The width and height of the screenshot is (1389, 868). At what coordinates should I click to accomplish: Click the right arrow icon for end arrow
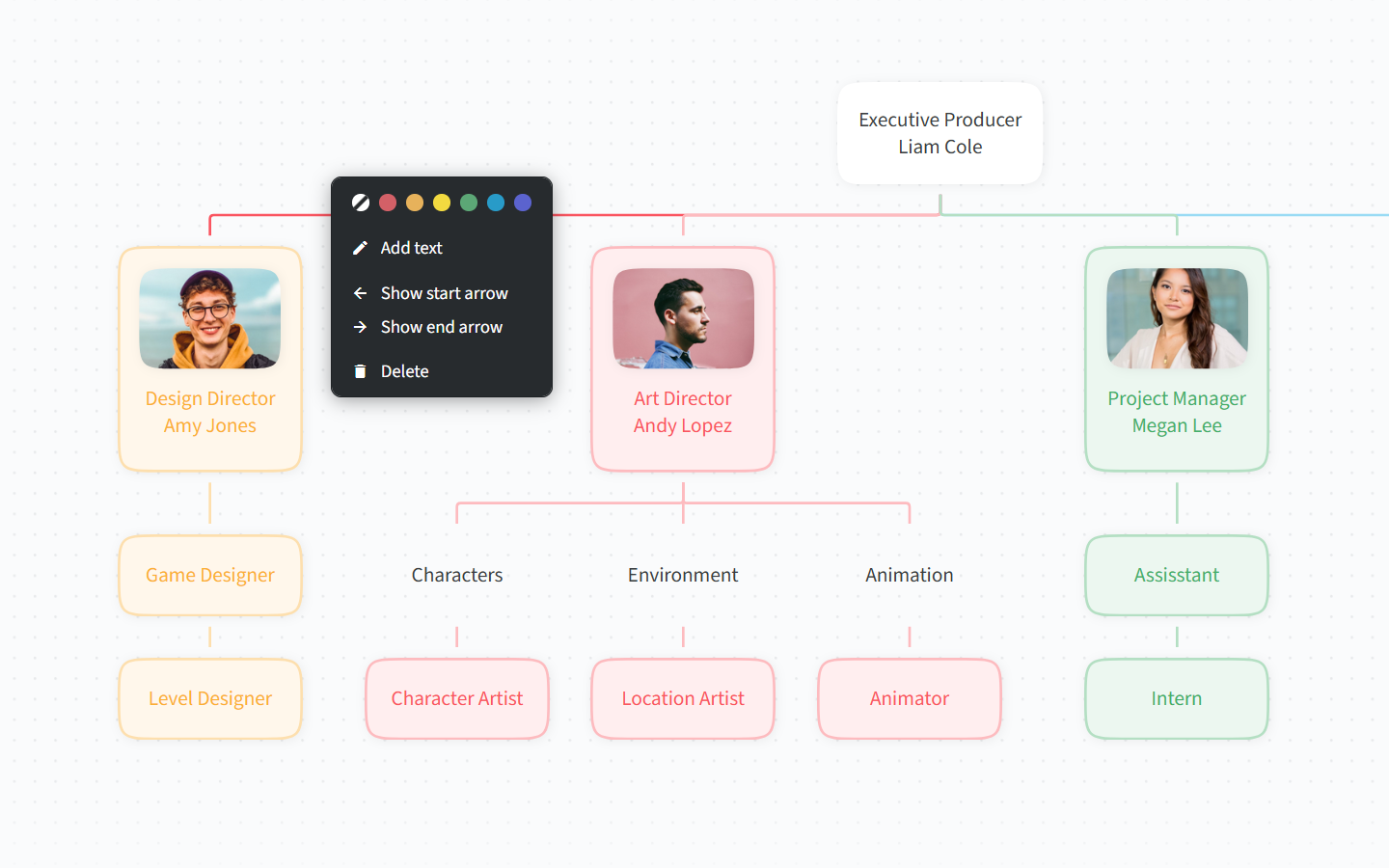tap(360, 327)
